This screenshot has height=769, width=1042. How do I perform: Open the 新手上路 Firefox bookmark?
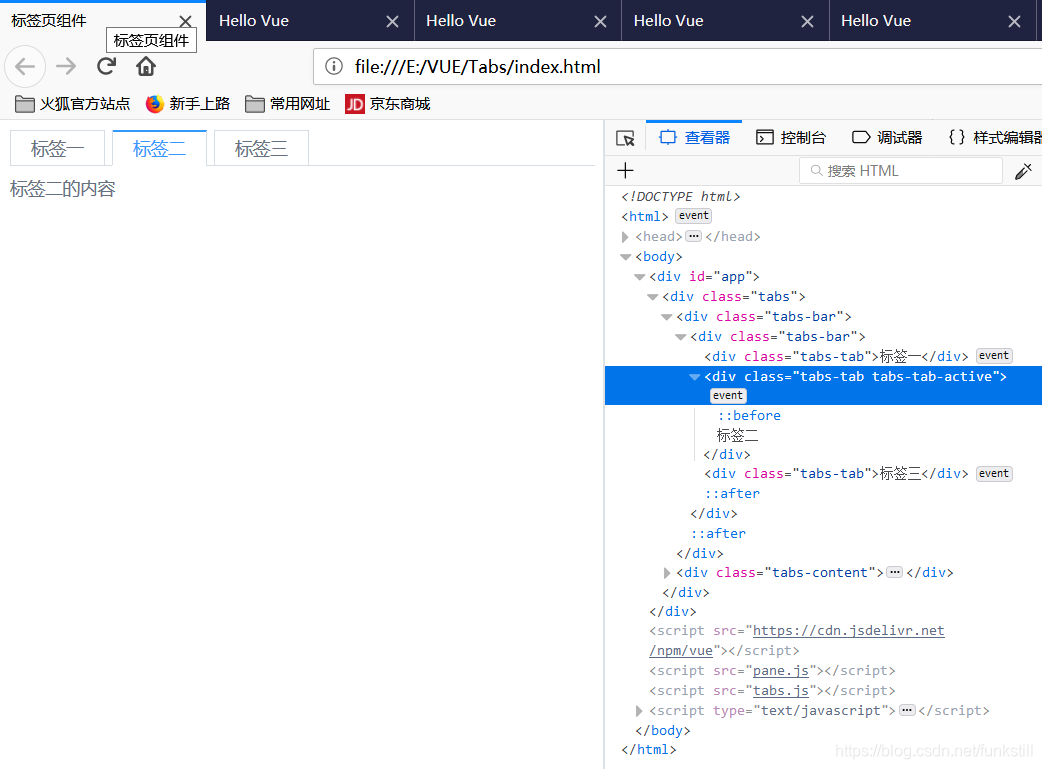point(188,104)
